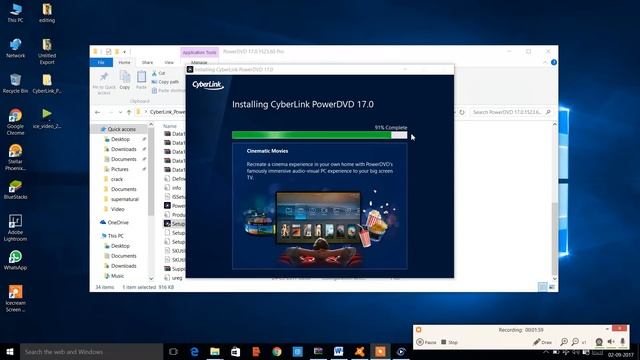Stop the screen recording

pyautogui.click(x=449, y=342)
